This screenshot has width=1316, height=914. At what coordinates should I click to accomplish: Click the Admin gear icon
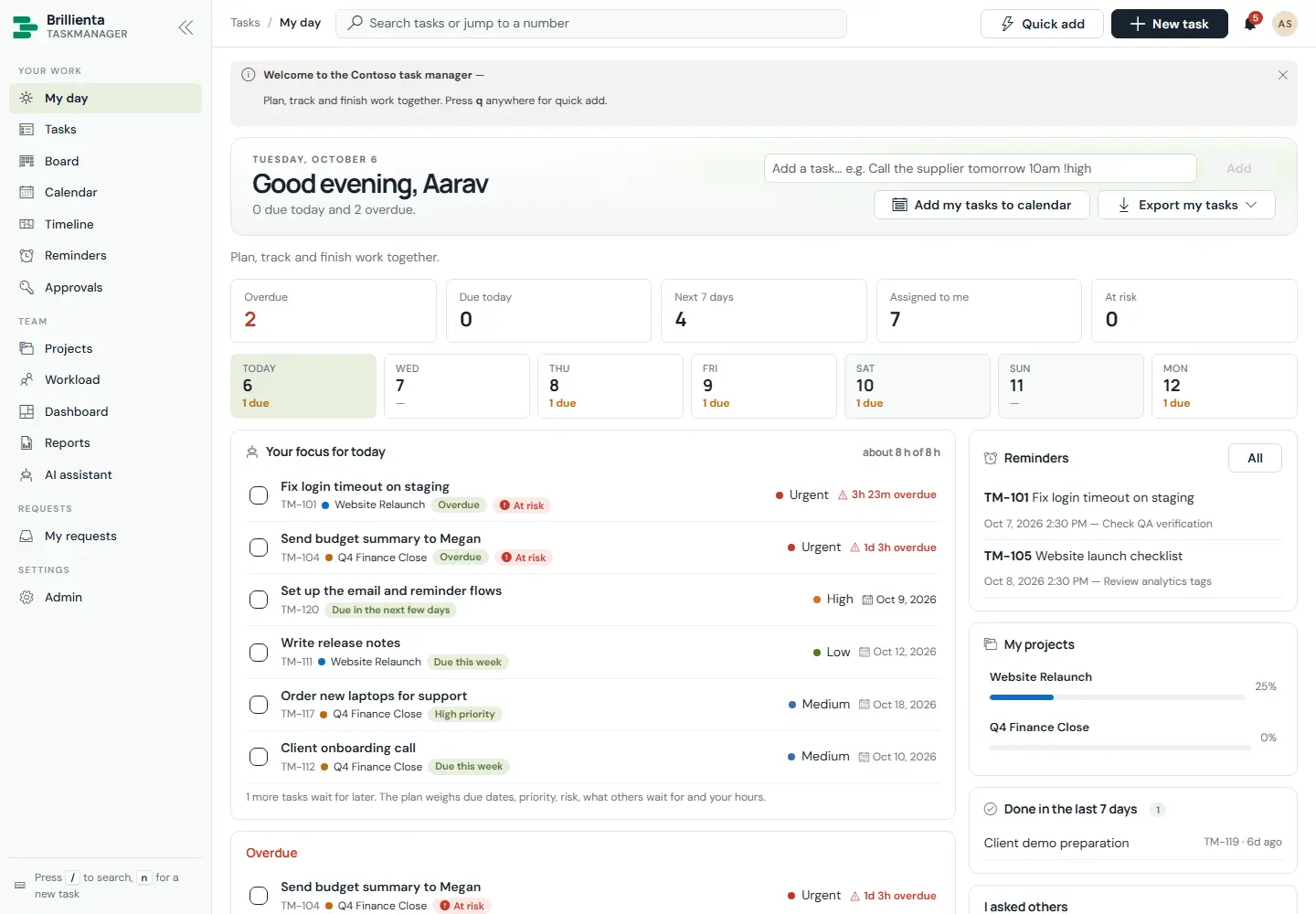tap(27, 597)
